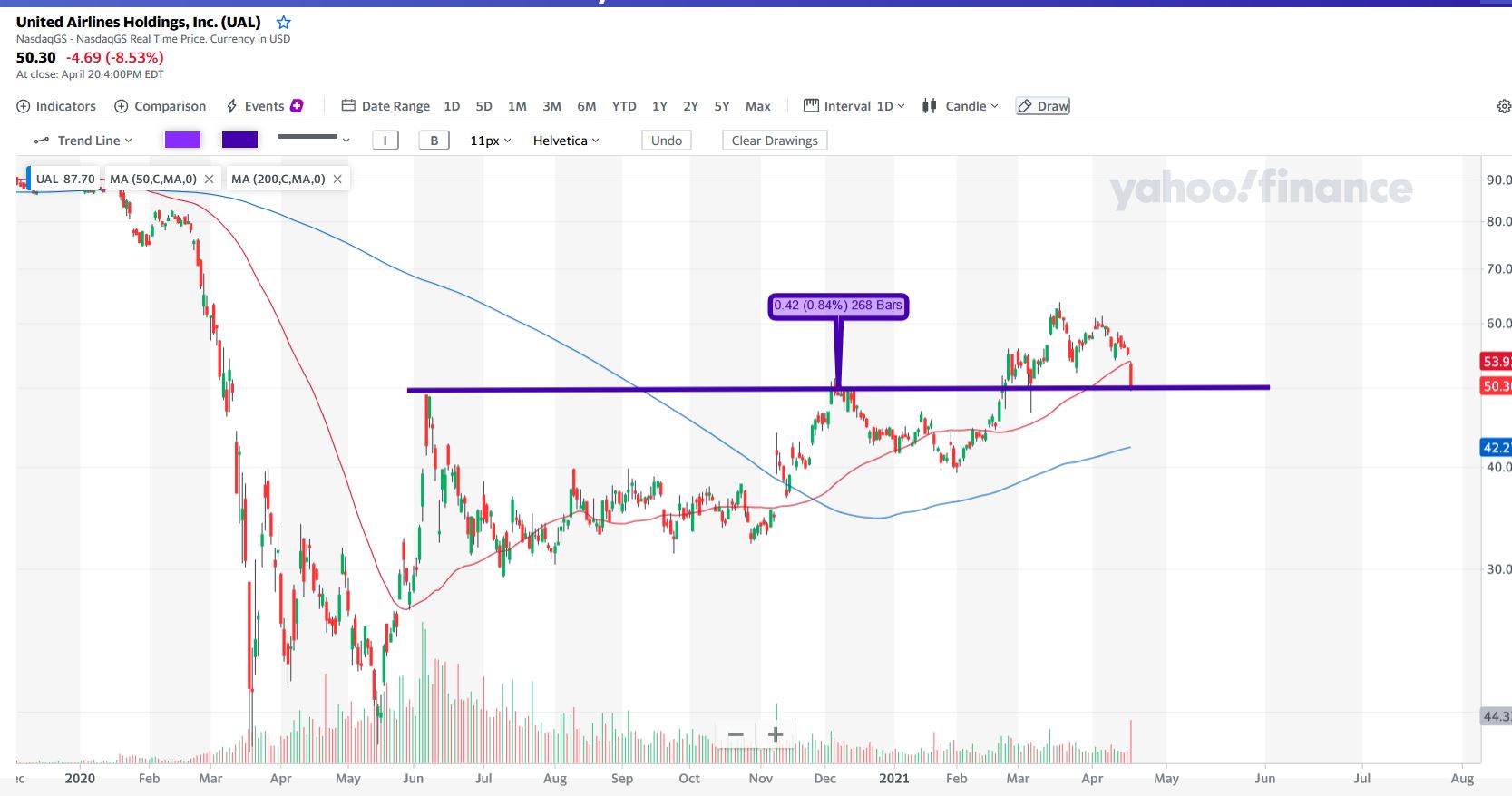Click the 2021 label on time axis

pyautogui.click(x=894, y=778)
